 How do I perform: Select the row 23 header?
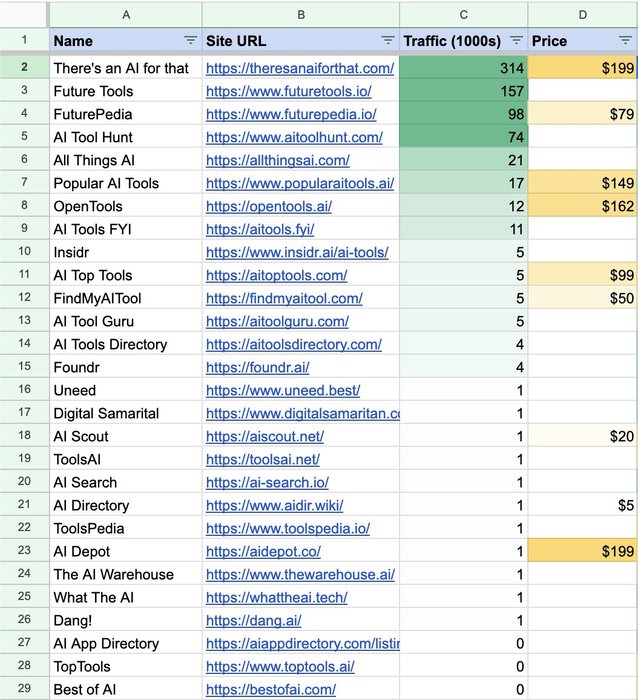coord(24,550)
